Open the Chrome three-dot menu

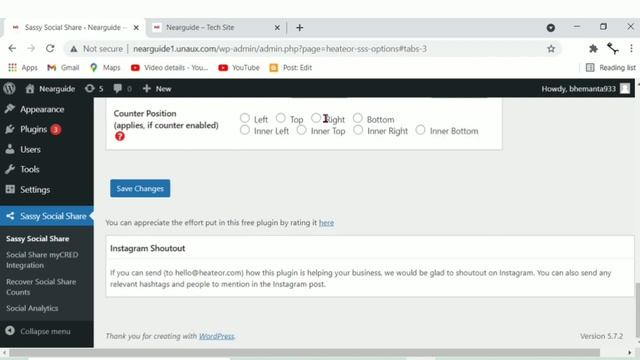631,49
